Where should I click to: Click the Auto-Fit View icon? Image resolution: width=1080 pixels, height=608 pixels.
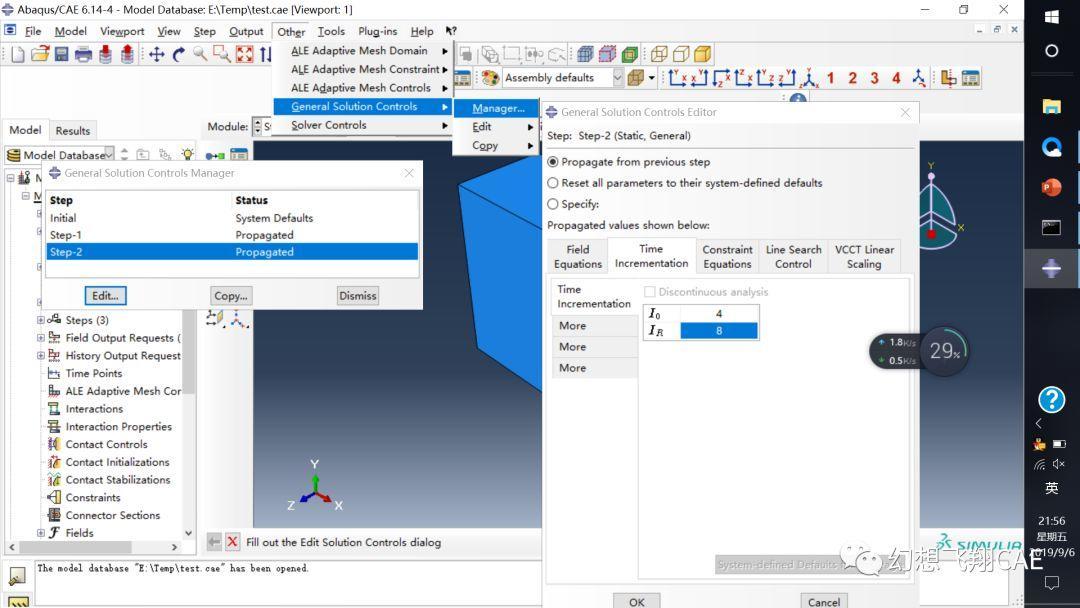pyautogui.click(x=245, y=54)
